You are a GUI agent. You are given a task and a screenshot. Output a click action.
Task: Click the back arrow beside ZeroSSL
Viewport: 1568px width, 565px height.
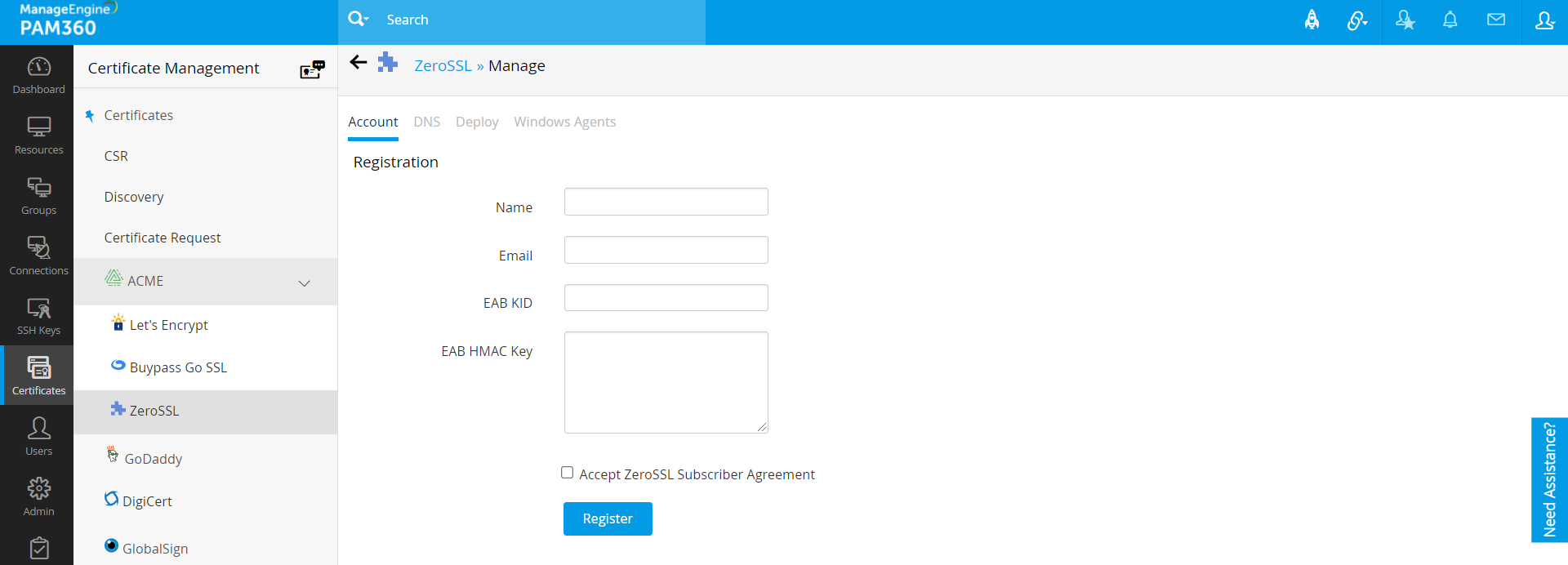[358, 63]
